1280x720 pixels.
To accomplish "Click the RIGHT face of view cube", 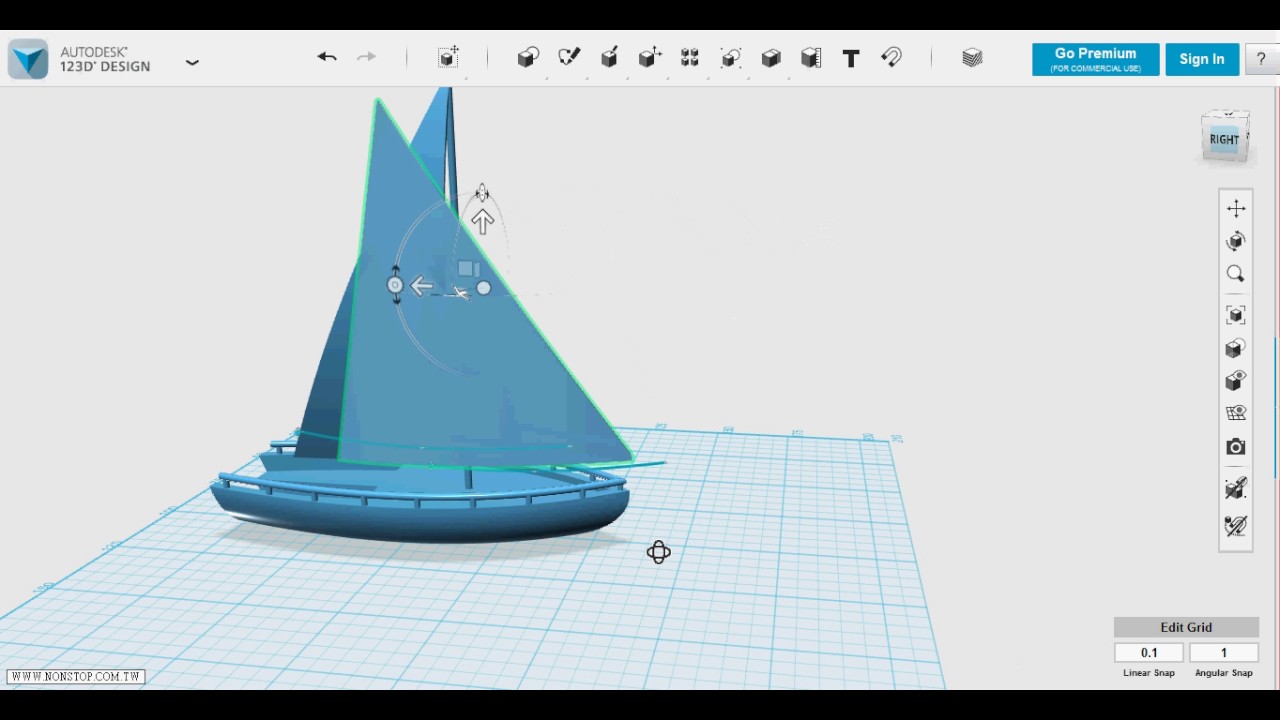I will click(x=1224, y=139).
